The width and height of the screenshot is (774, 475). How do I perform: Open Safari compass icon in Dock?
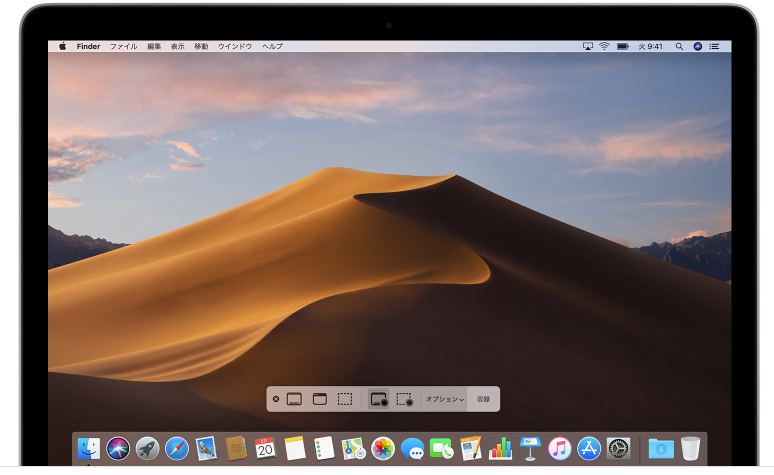[x=177, y=448]
